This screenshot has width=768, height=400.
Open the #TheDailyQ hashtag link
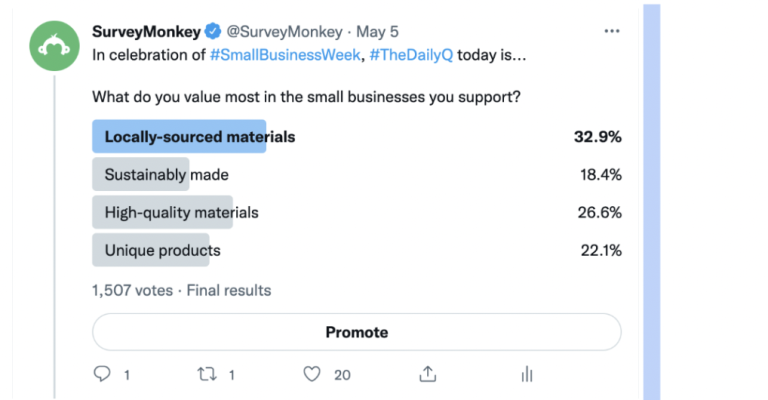[411, 55]
